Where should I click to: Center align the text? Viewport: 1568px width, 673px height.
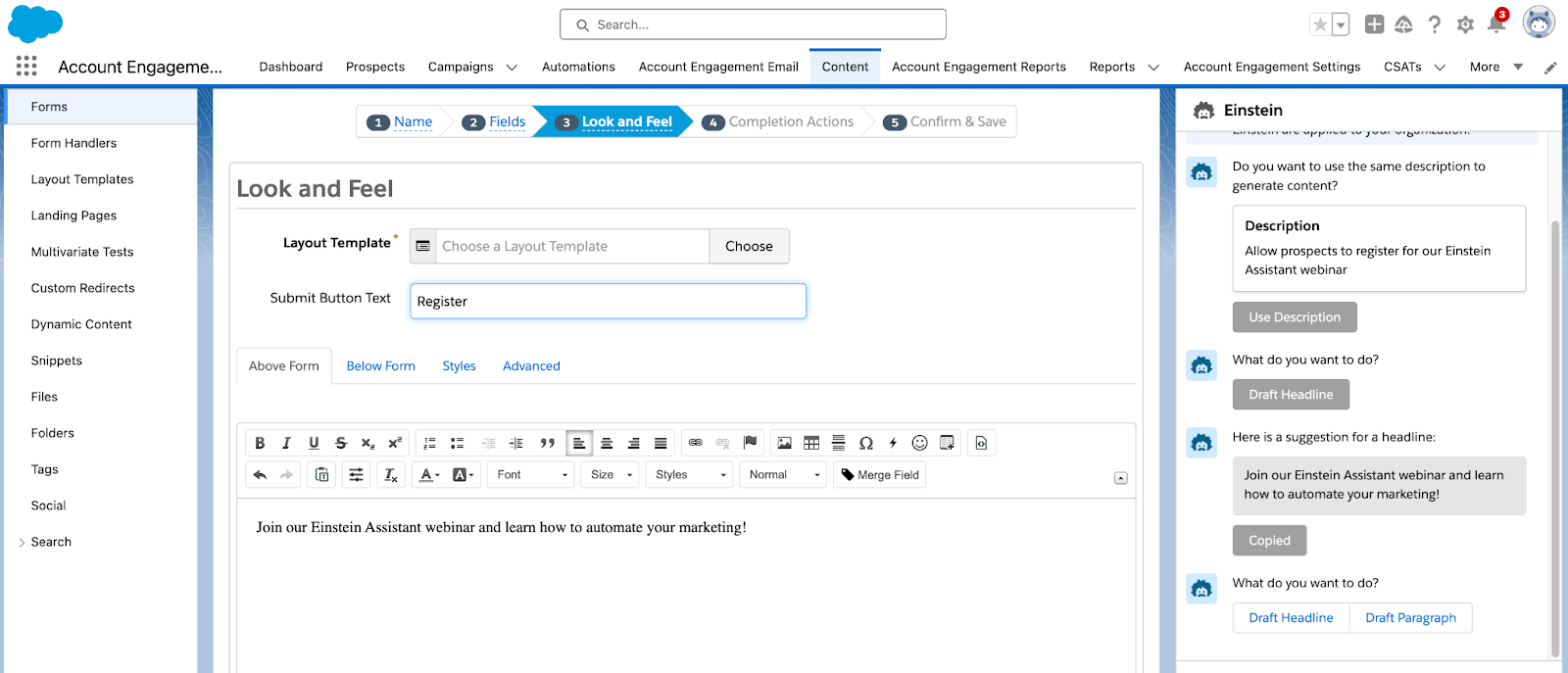607,443
